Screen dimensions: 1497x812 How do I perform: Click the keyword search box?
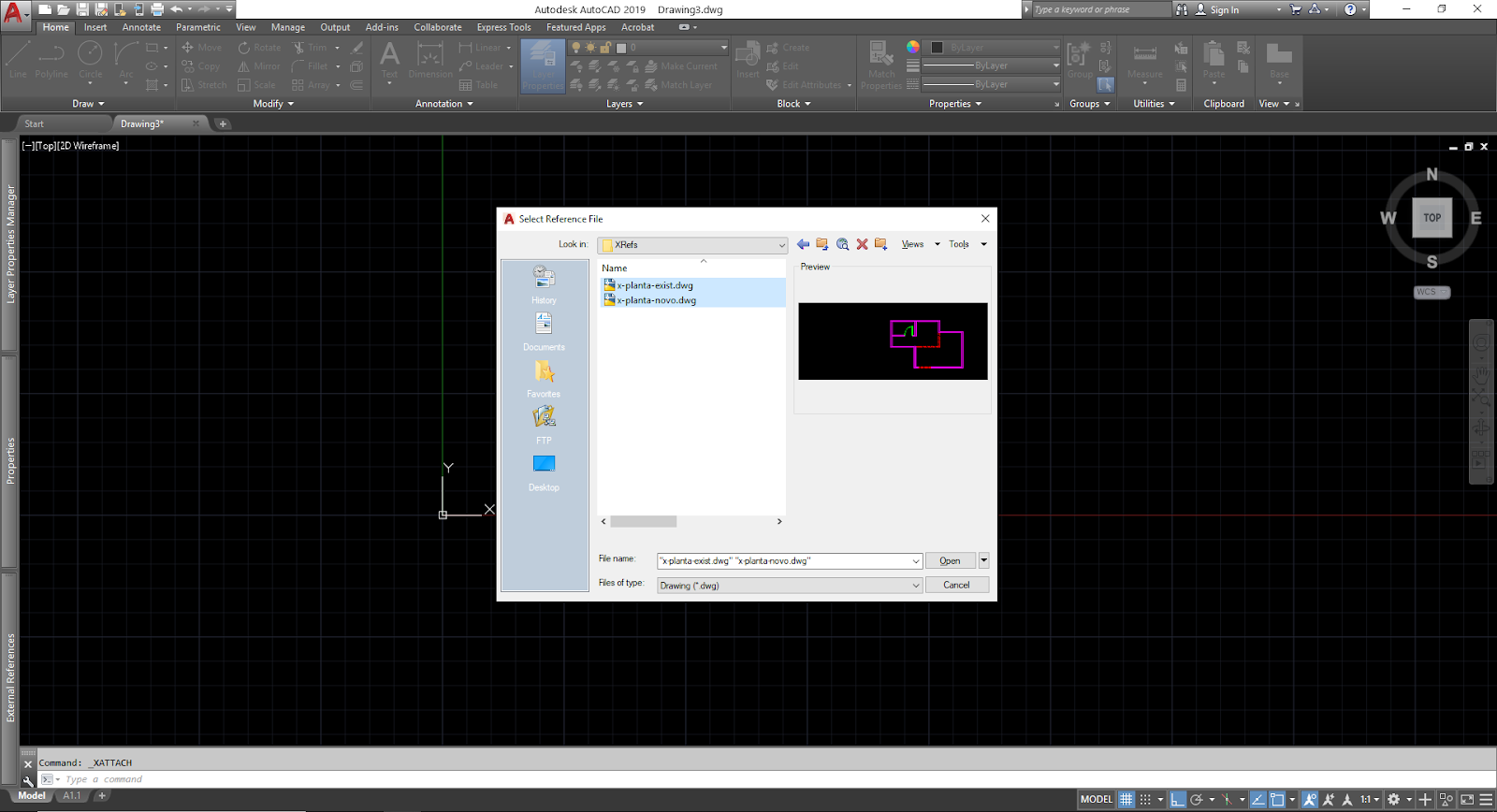click(1099, 9)
